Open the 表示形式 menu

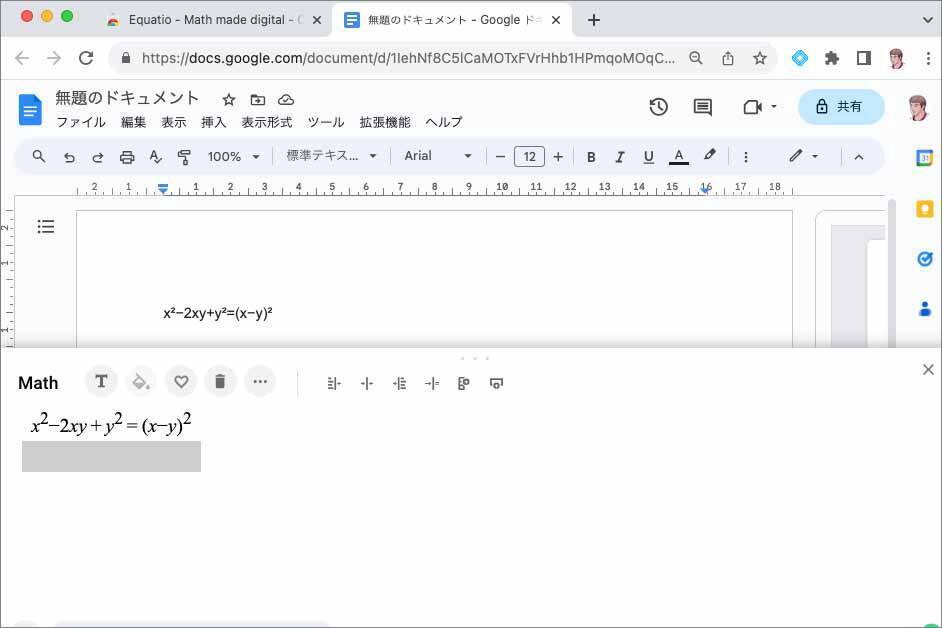(266, 122)
